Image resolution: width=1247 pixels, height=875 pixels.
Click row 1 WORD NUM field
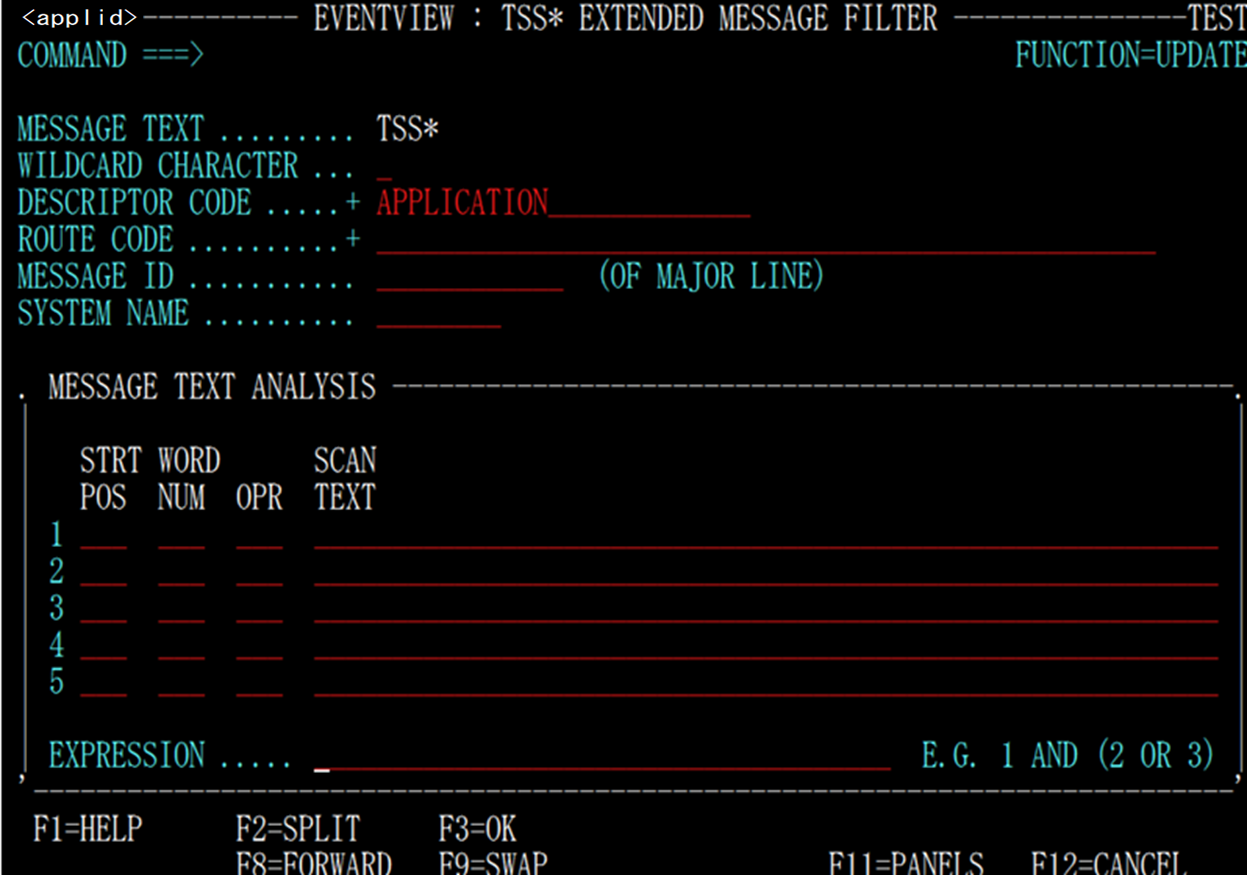(181, 535)
